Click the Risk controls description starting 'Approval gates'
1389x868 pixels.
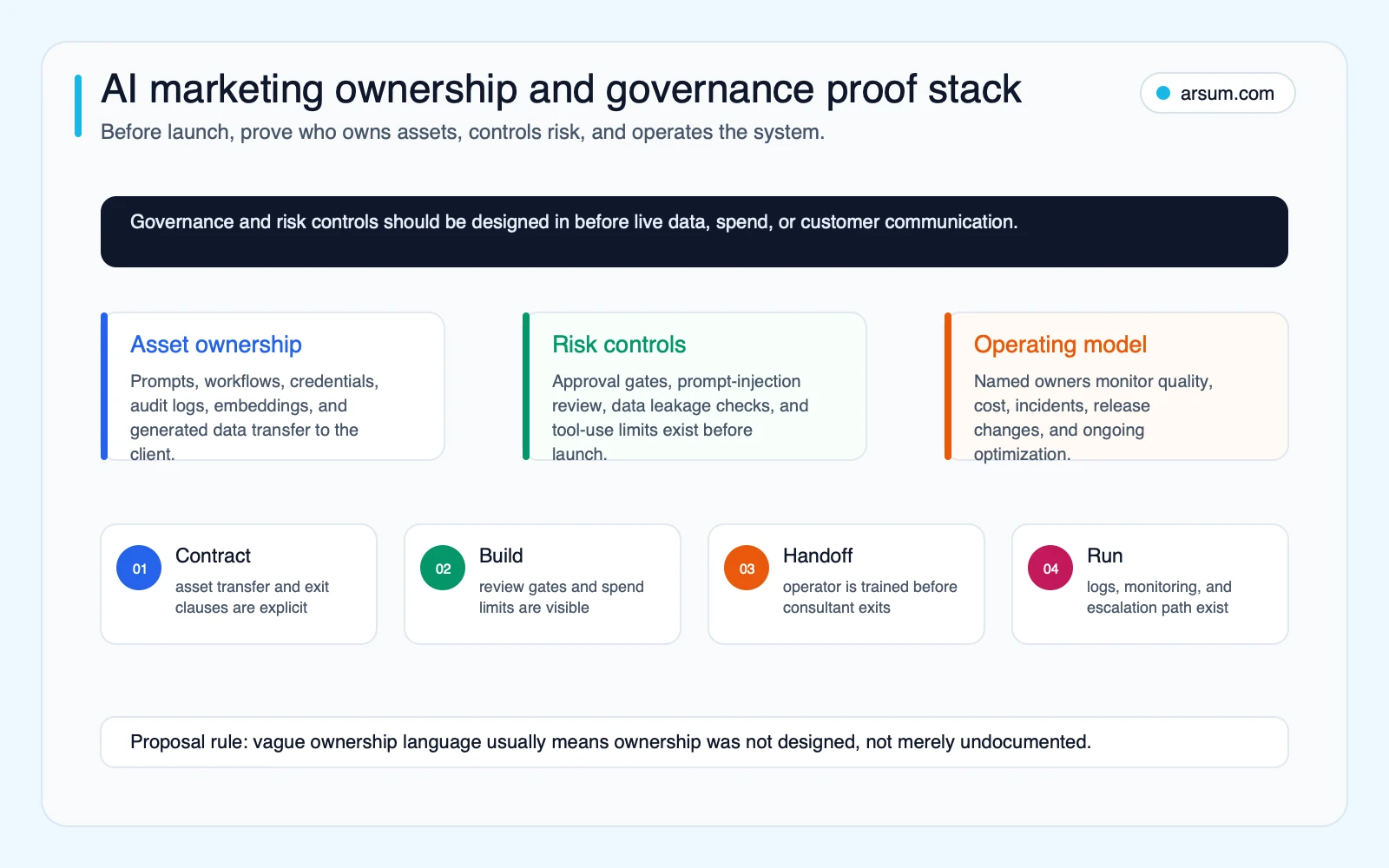pyautogui.click(x=681, y=418)
